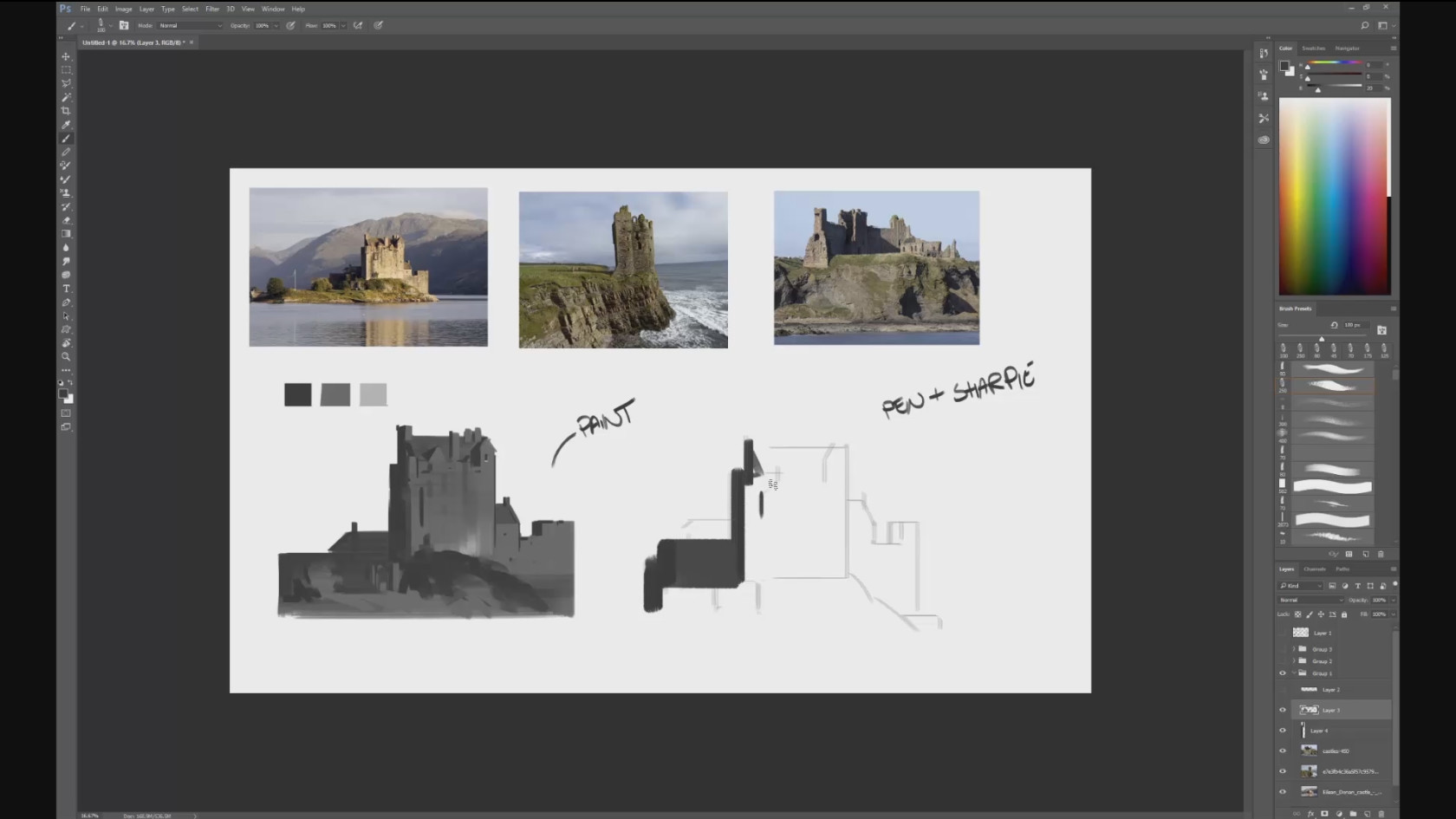Open the brush Opacity dropdown arrow

pyautogui.click(x=276, y=26)
